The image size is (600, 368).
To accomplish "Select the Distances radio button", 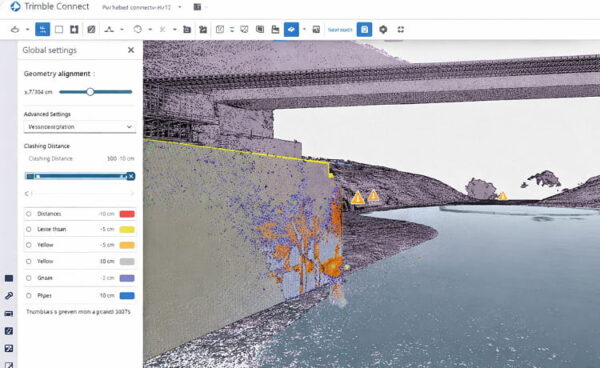I will tap(29, 214).
